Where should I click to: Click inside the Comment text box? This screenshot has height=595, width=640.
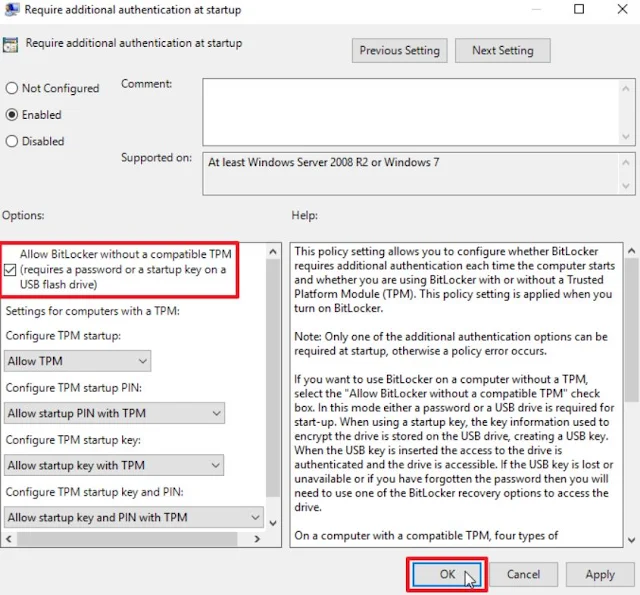pyautogui.click(x=411, y=112)
